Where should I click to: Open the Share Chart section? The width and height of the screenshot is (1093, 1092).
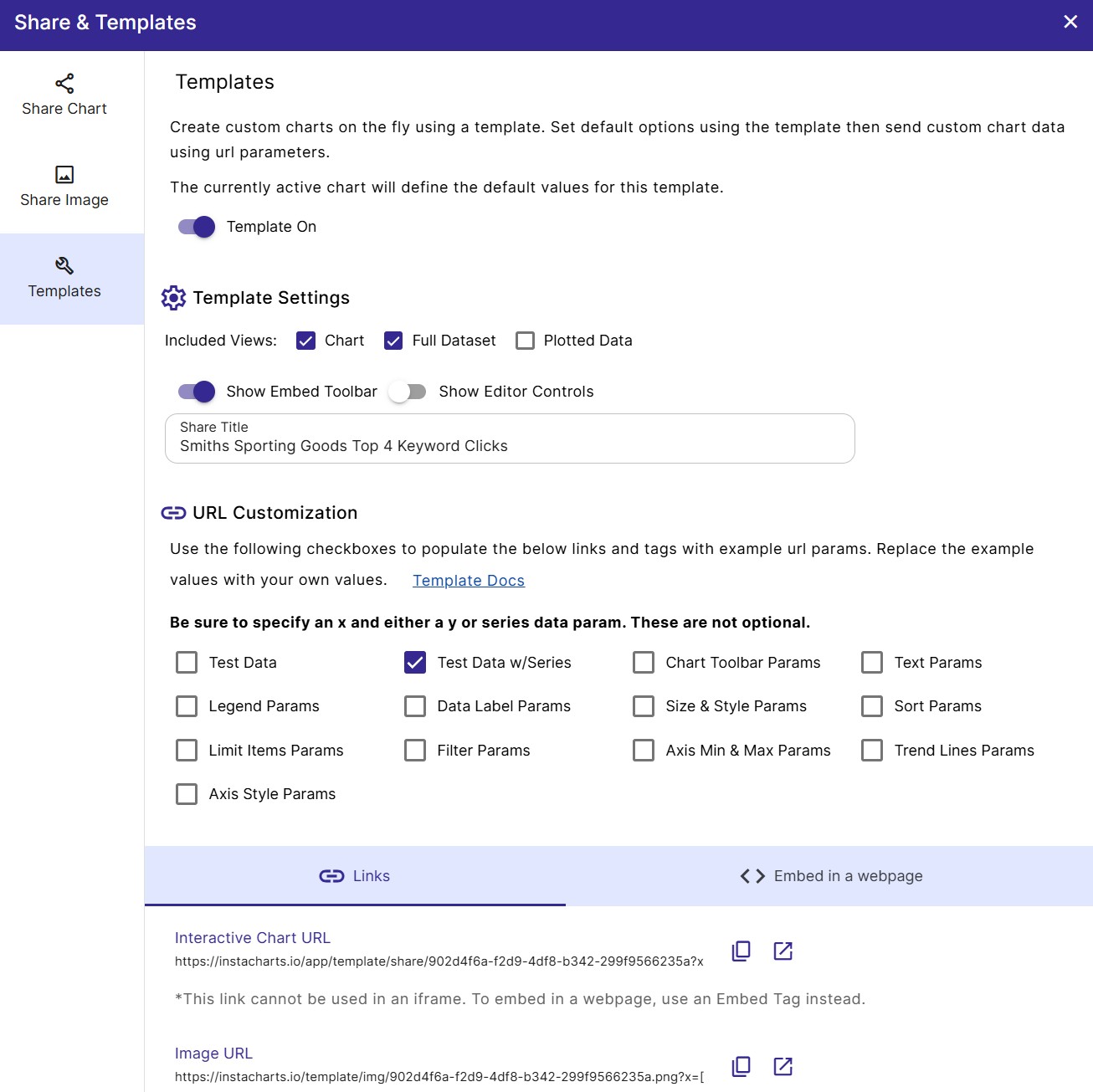click(x=64, y=96)
